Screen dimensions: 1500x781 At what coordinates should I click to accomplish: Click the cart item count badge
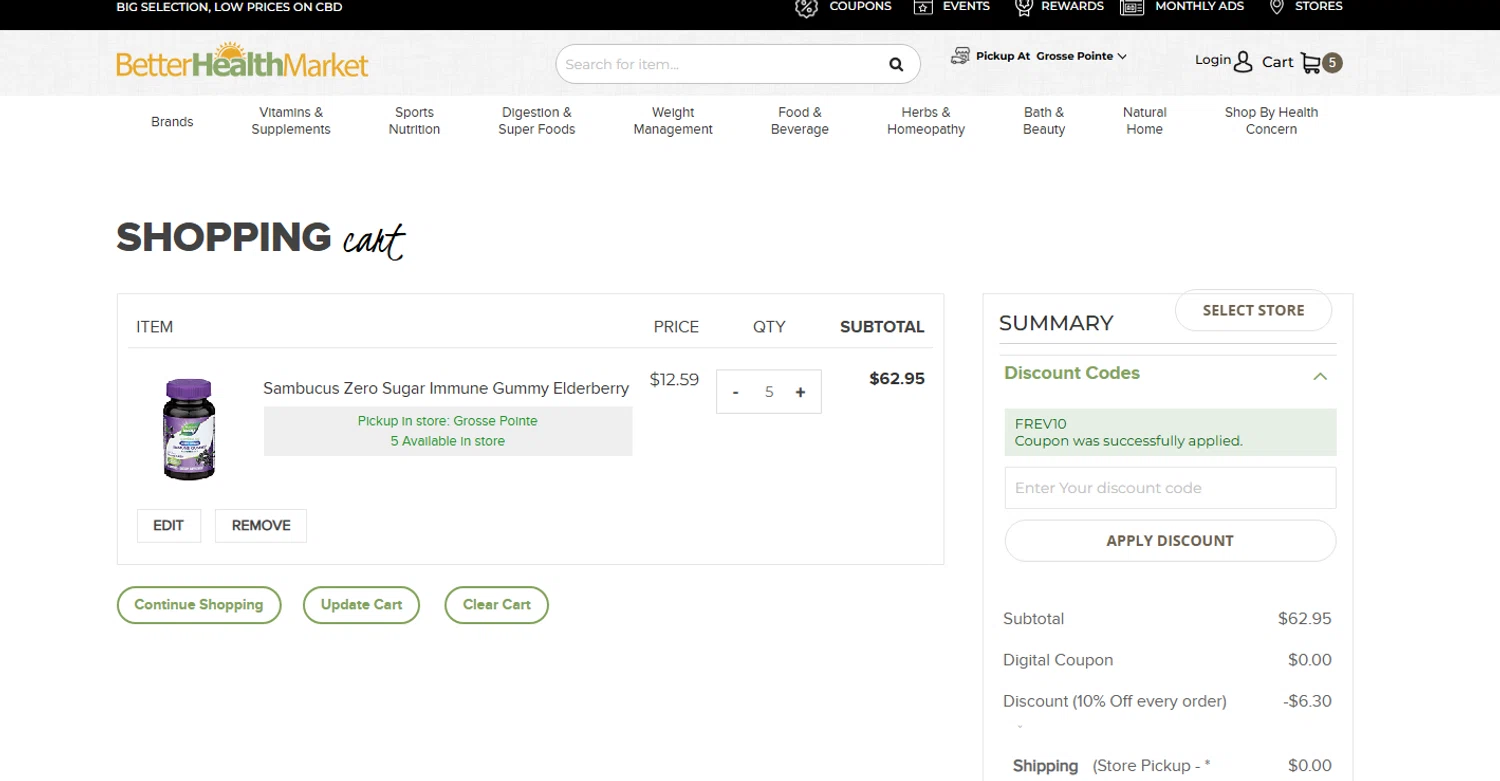tap(1332, 63)
